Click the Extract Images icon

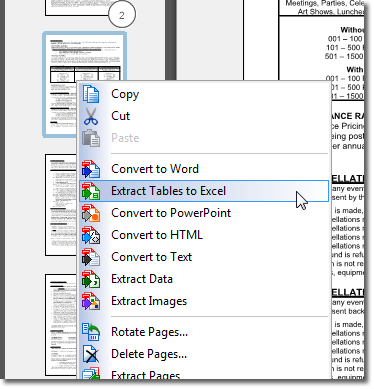pyautogui.click(x=91, y=301)
